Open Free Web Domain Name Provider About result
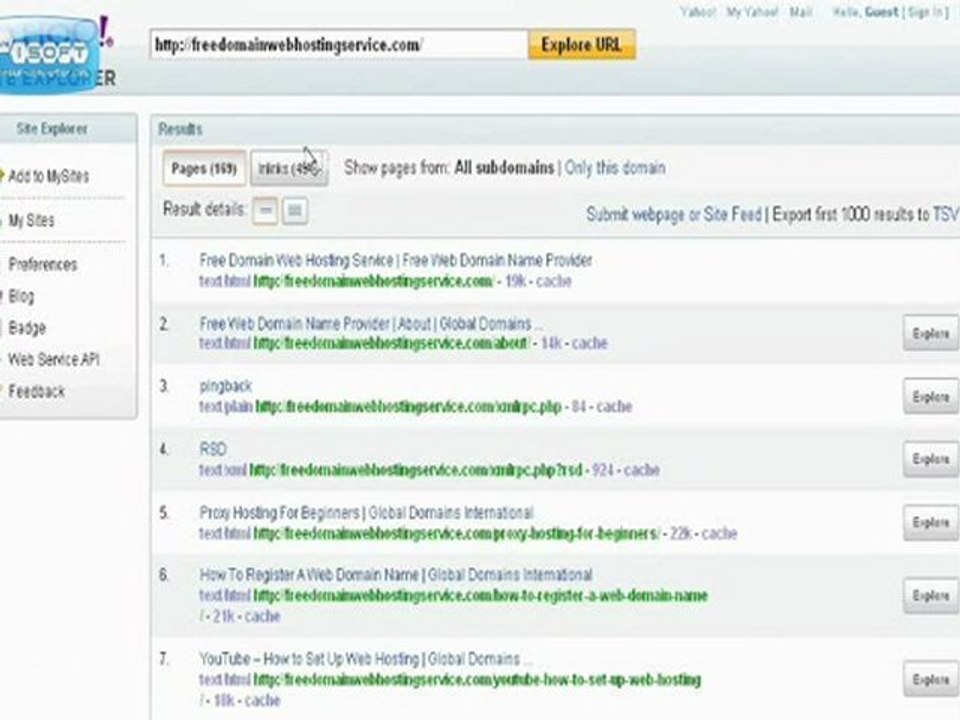Viewport: 960px width, 720px height. click(370, 323)
